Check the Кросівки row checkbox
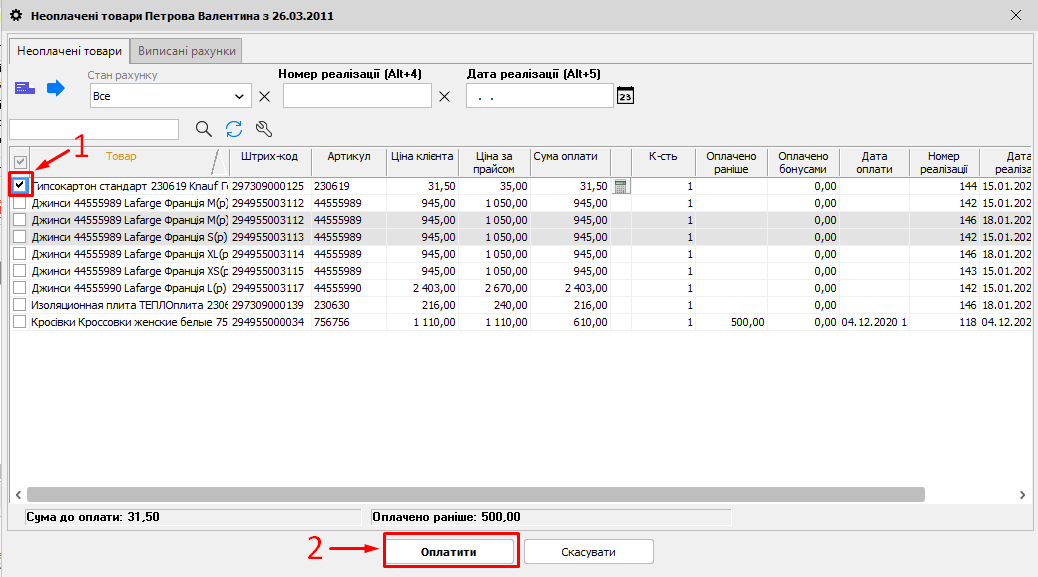Image resolution: width=1038 pixels, height=577 pixels. click(x=20, y=322)
